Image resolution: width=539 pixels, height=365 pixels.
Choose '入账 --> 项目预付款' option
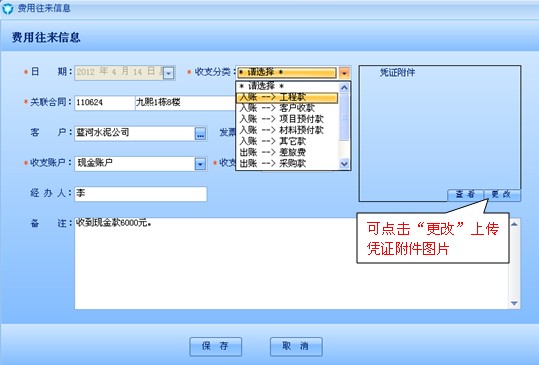click(287, 119)
